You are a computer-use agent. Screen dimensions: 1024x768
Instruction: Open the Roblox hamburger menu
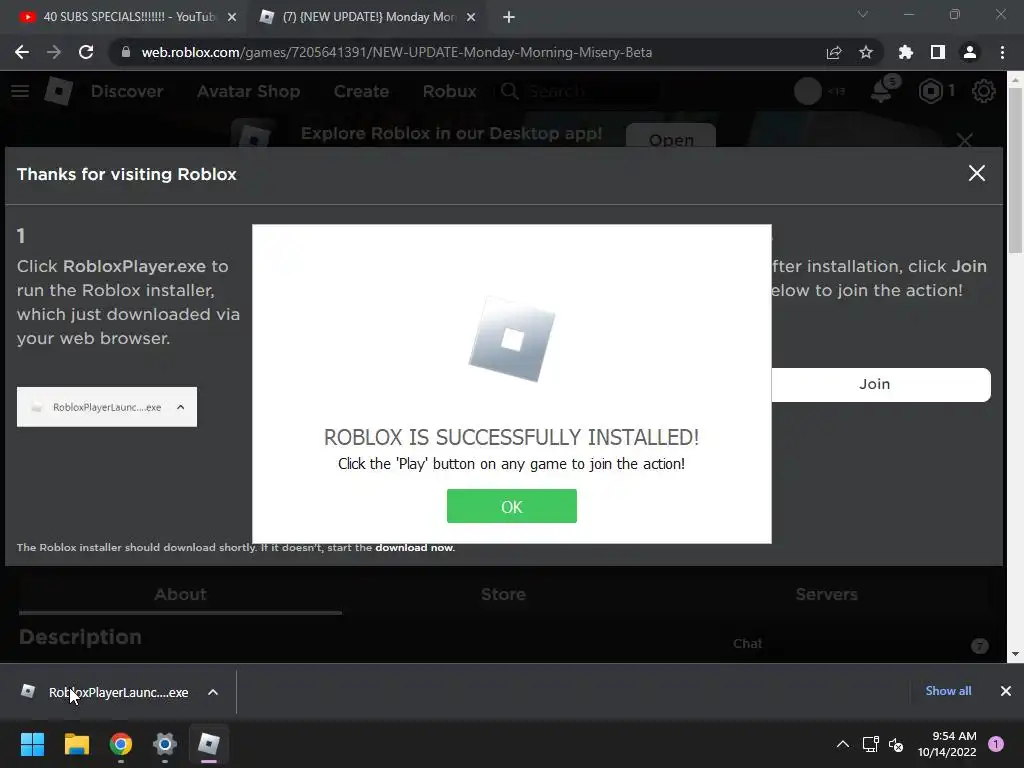coord(20,91)
